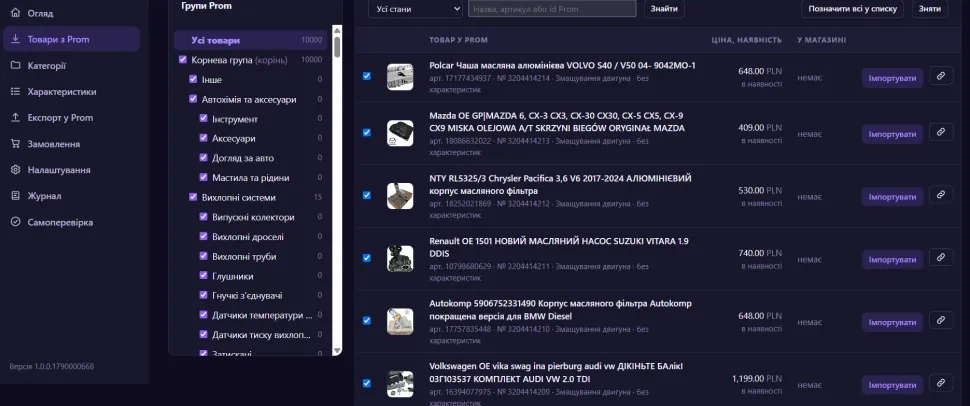This screenshot has height=406, width=970.
Task: Open the Volkswagen OE product thumbnail
Action: [400, 384]
